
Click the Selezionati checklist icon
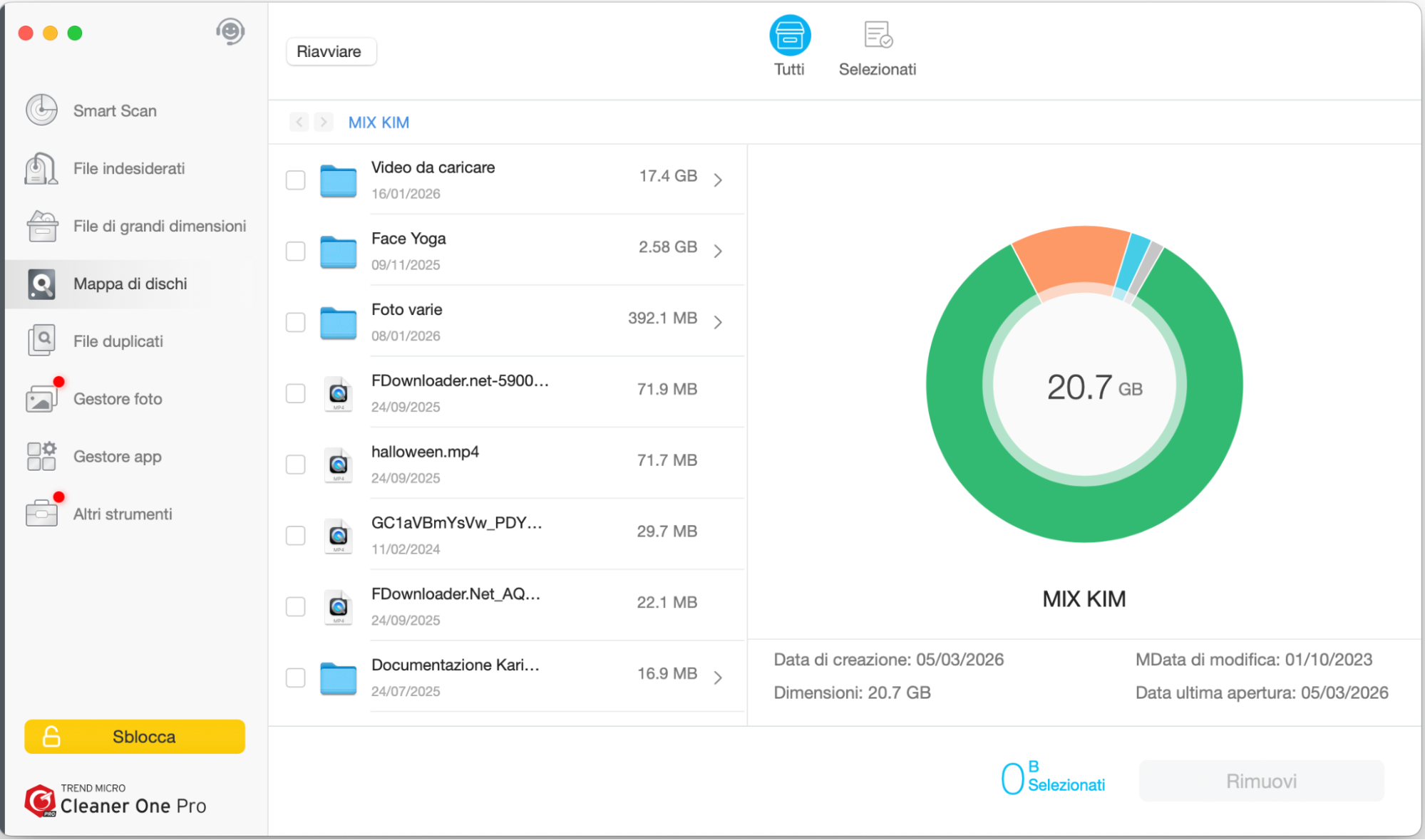tap(878, 34)
